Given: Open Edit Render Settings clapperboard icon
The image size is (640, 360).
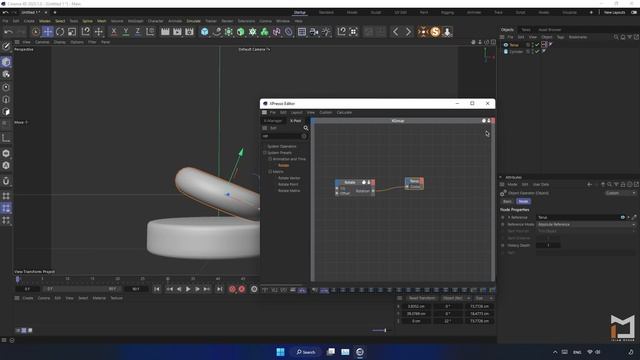Looking at the screenshot, I should click(189, 31).
